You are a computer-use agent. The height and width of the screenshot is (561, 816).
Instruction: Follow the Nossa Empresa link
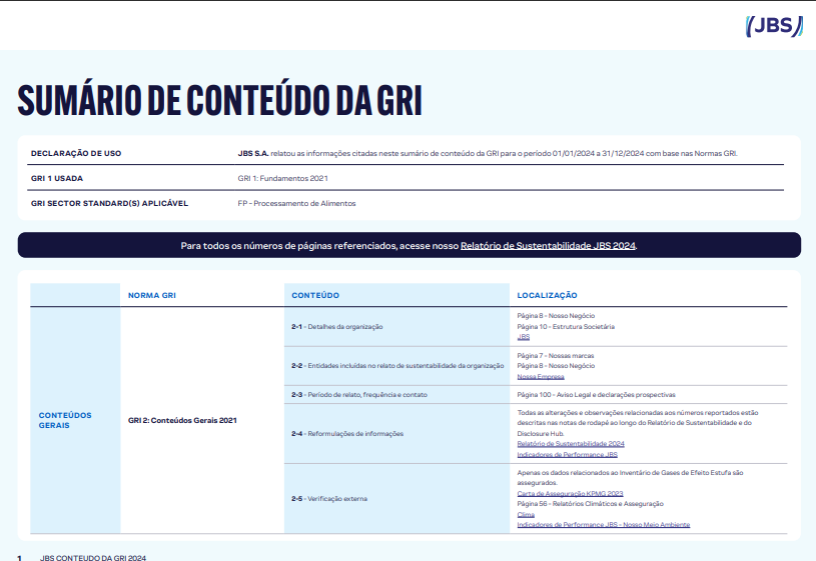pyautogui.click(x=540, y=377)
